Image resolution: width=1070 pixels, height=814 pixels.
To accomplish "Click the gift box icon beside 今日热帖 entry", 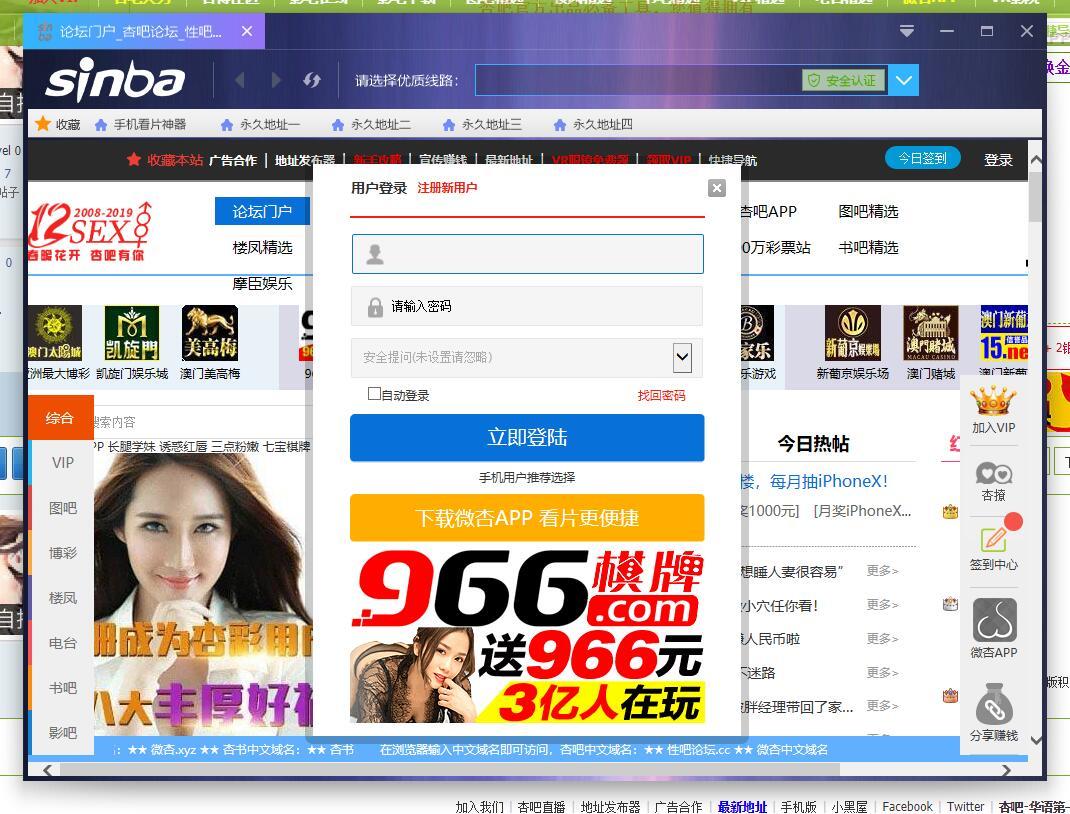I will pos(949,511).
